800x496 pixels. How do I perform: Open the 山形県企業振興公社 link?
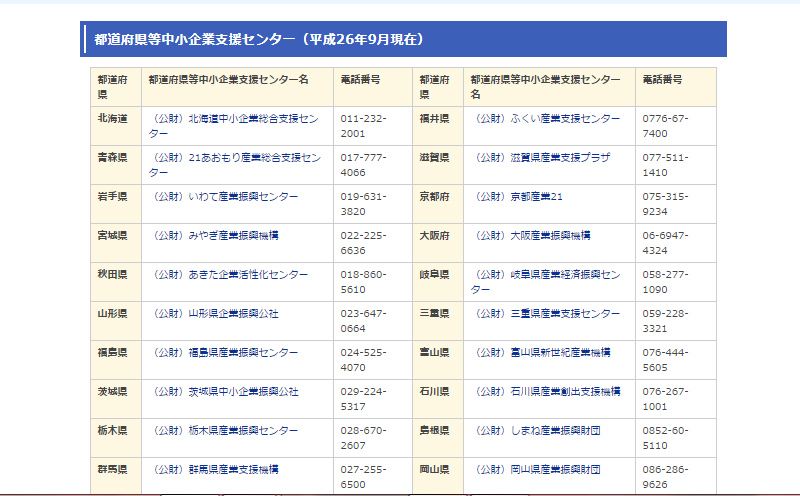(214, 313)
